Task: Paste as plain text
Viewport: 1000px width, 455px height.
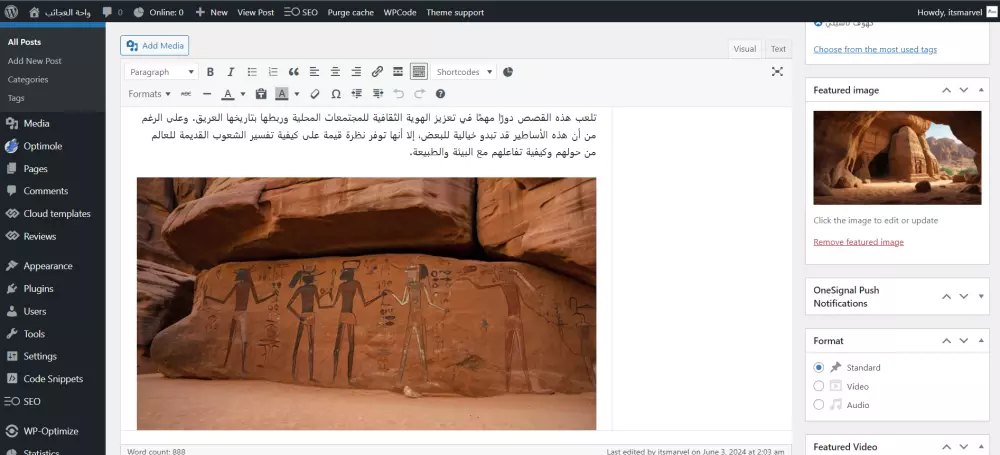Action: [261, 94]
